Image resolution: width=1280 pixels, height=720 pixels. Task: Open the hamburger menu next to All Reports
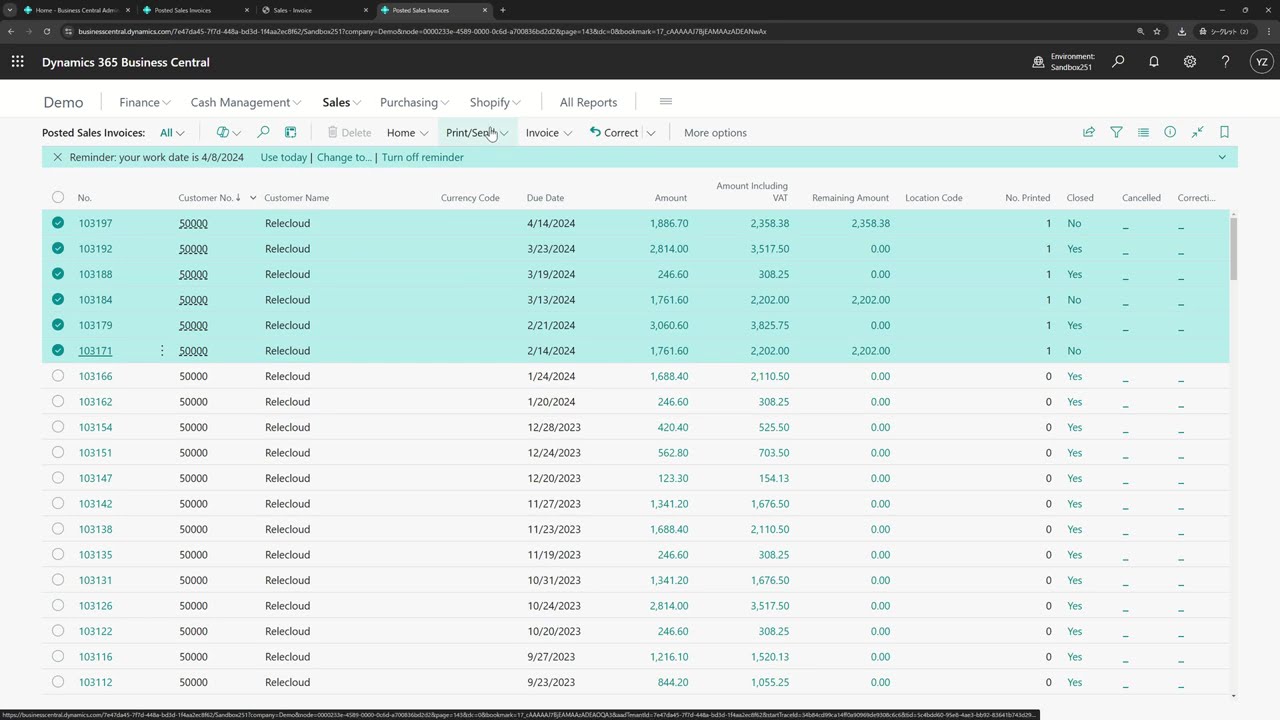(x=666, y=102)
